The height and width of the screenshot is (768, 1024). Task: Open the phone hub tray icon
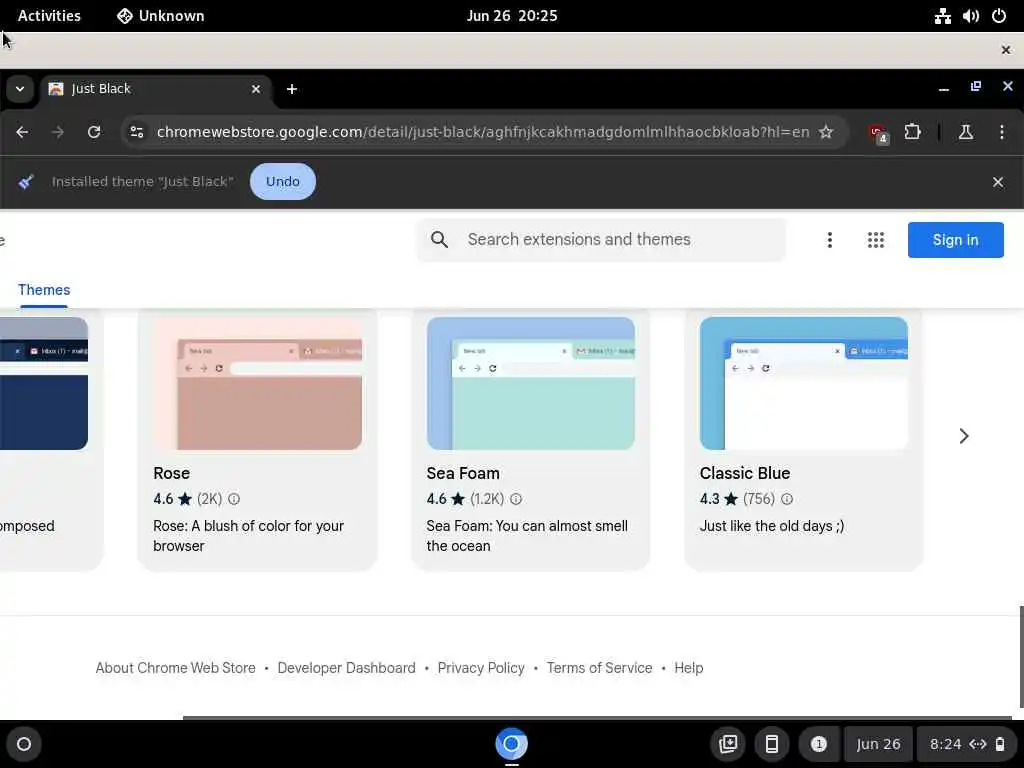[772, 744]
